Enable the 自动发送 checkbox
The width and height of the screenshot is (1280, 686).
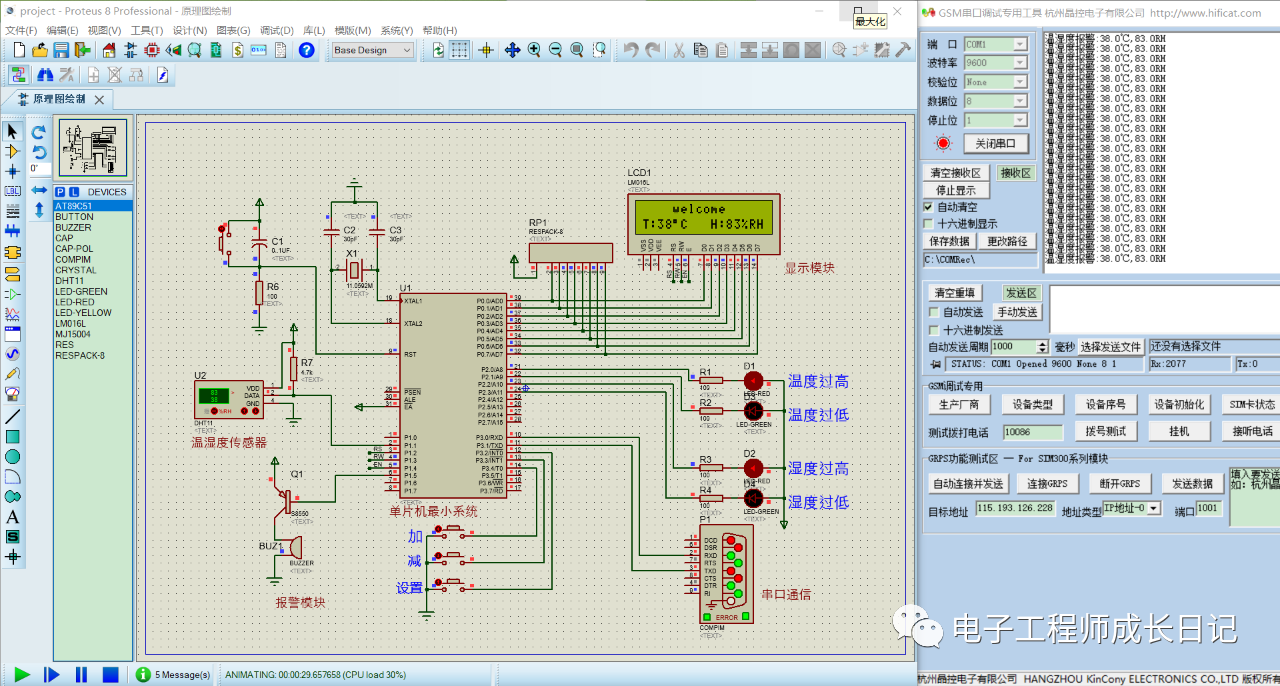click(x=935, y=312)
